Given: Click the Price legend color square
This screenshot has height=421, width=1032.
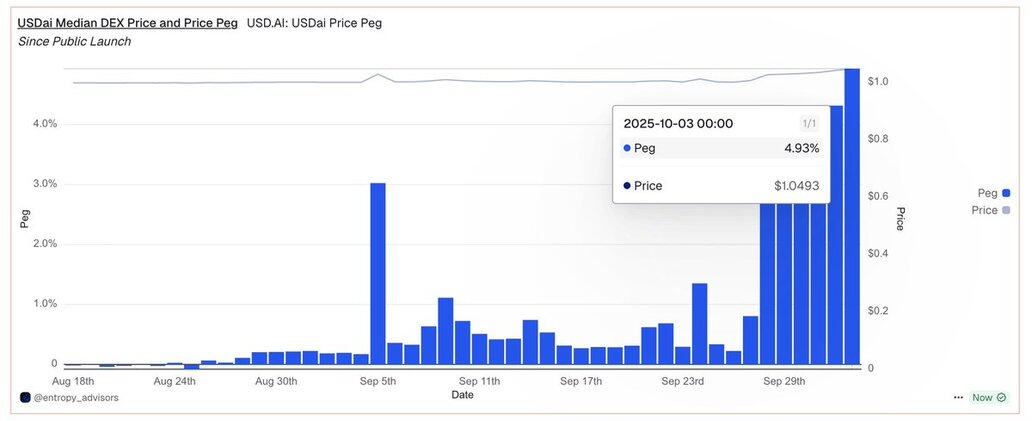Looking at the screenshot, I should pos(1007,211).
